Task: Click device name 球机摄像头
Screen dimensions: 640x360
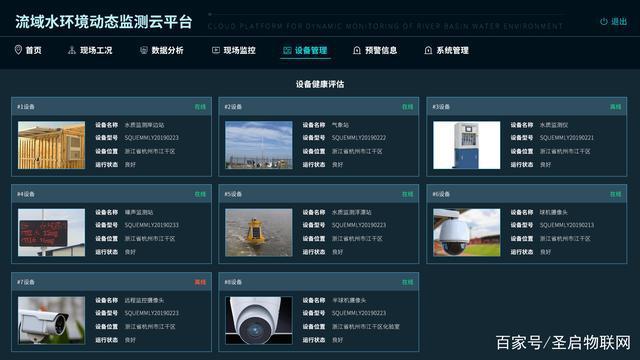Action: [x=553, y=212]
